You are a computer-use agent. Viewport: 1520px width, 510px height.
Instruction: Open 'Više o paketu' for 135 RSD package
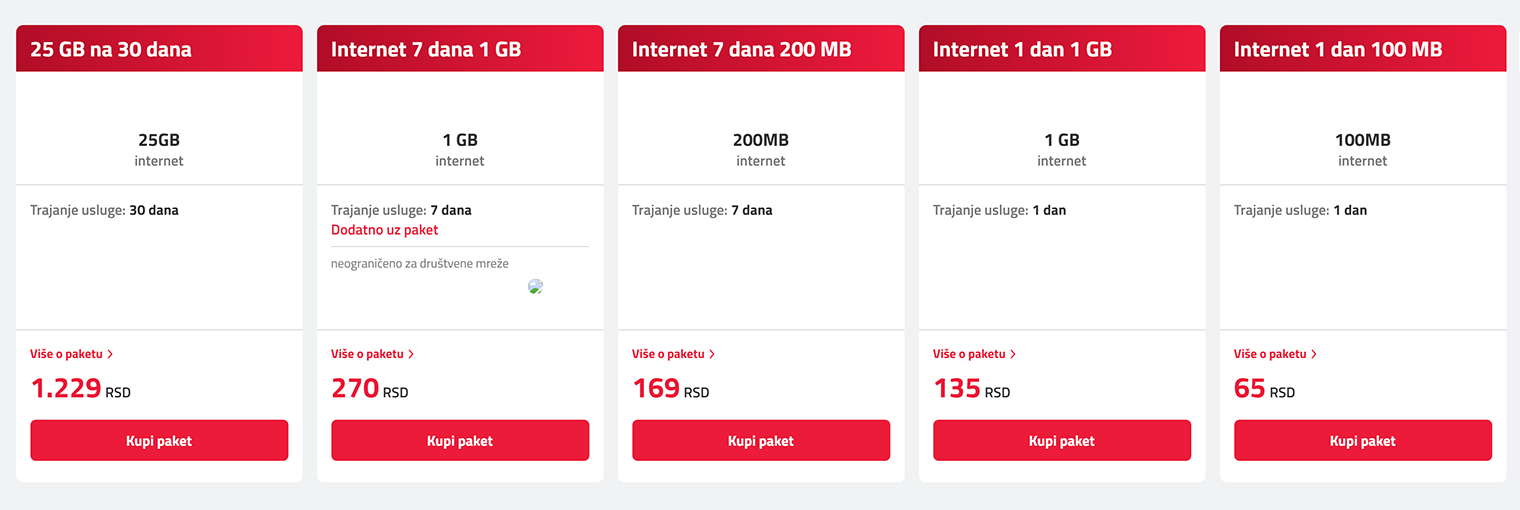pyautogui.click(x=974, y=354)
